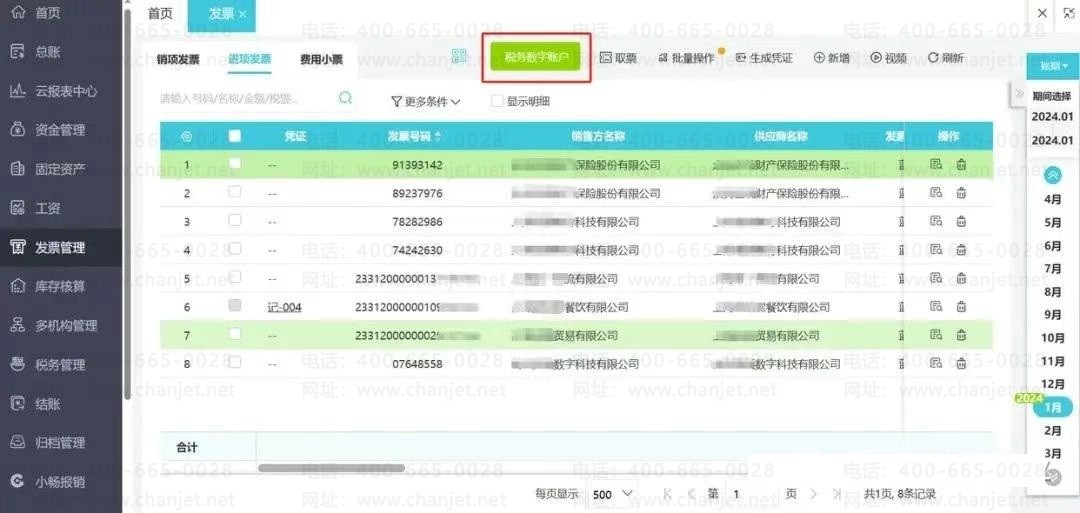Open 多机构管理 in sidebar
1080x513 pixels.
(65, 326)
